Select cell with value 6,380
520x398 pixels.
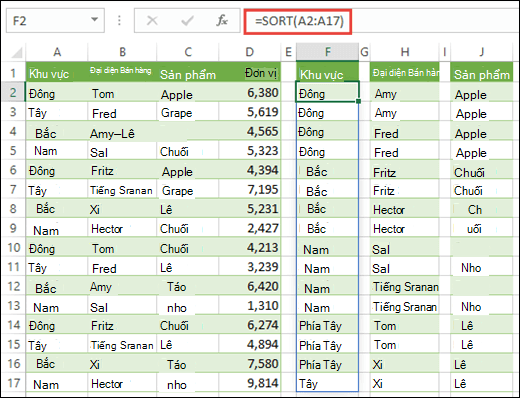point(249,92)
